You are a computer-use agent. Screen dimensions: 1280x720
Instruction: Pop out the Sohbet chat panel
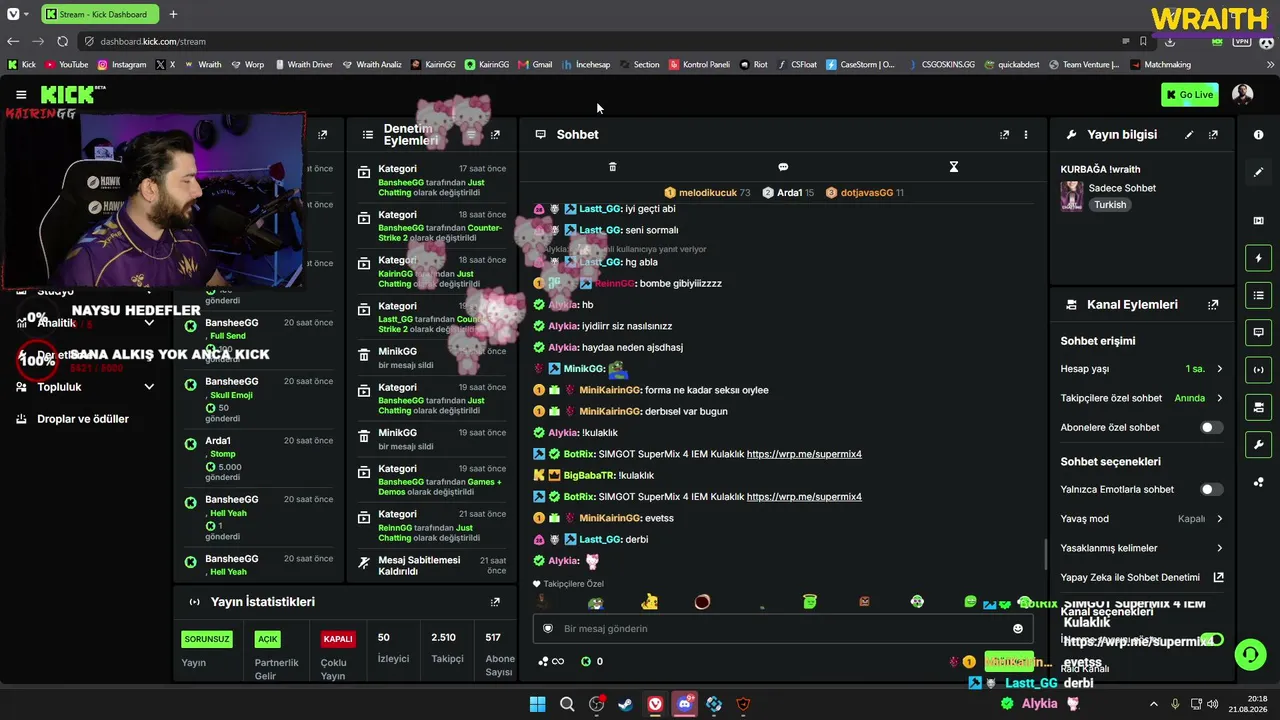pyautogui.click(x=1004, y=135)
